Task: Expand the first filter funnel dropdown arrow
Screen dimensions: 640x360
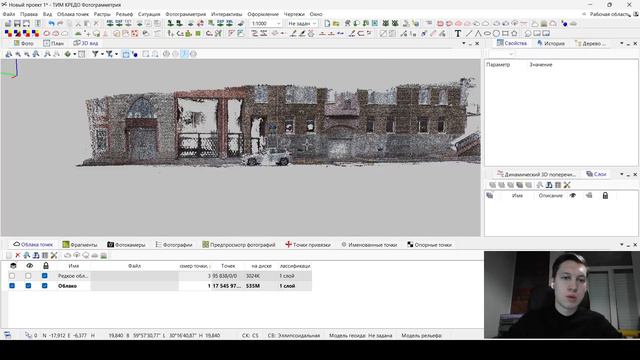Action: 102,54
